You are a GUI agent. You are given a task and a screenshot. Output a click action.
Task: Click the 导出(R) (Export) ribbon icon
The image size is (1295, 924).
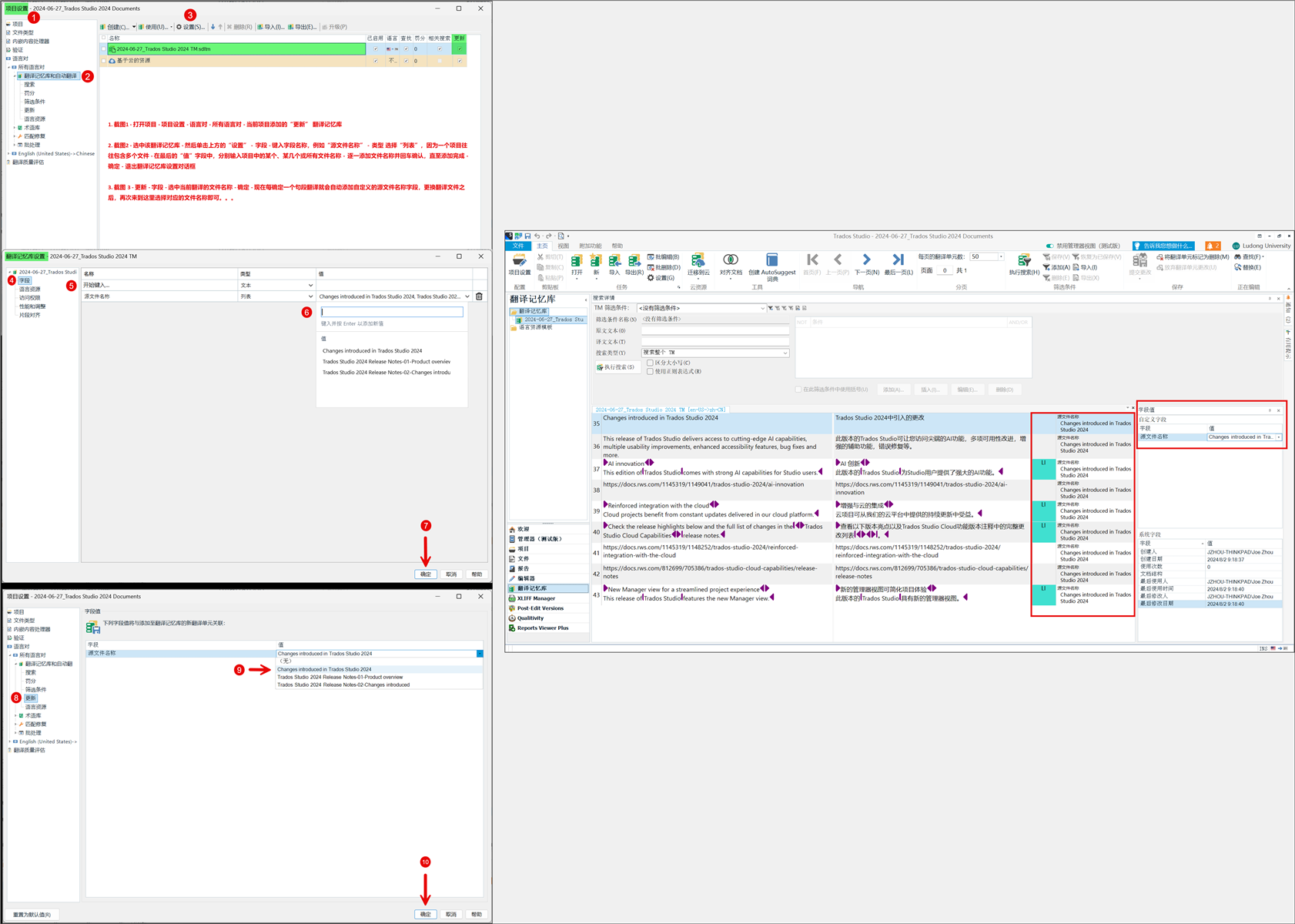coord(634,265)
